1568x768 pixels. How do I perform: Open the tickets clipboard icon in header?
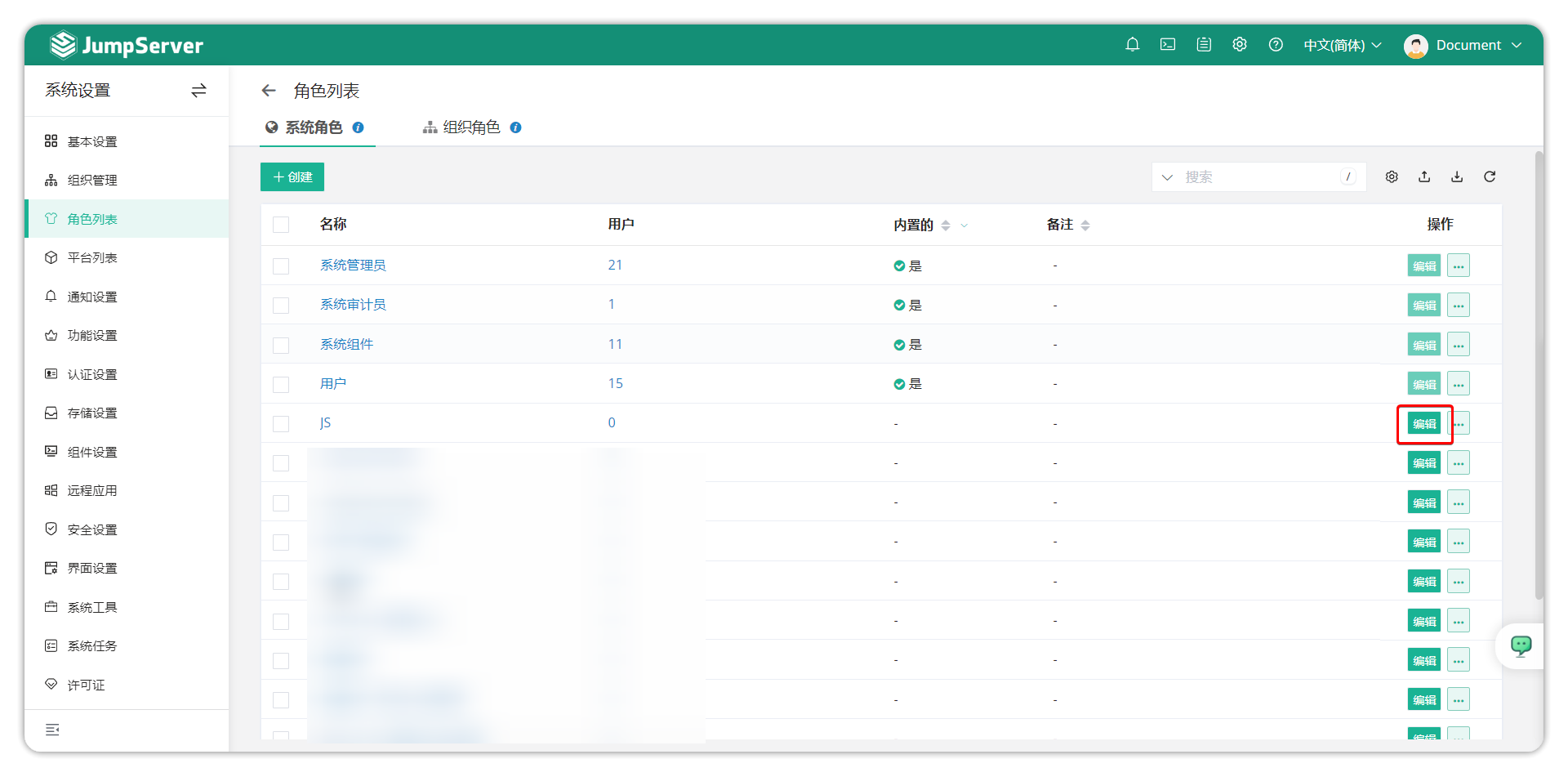pyautogui.click(x=1204, y=45)
